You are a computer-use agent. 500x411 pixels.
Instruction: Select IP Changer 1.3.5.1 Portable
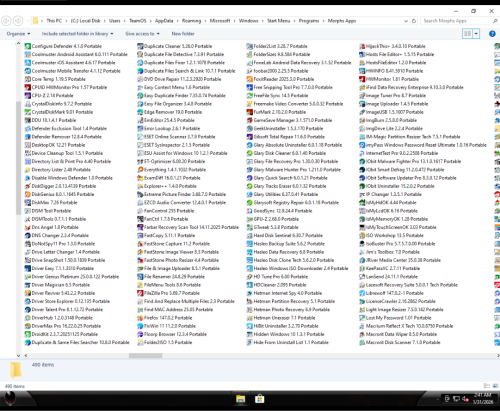pos(390,194)
